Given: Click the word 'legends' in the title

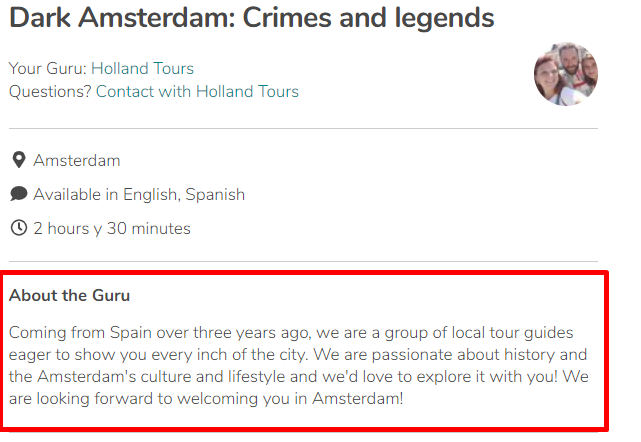Looking at the screenshot, I should point(444,18).
